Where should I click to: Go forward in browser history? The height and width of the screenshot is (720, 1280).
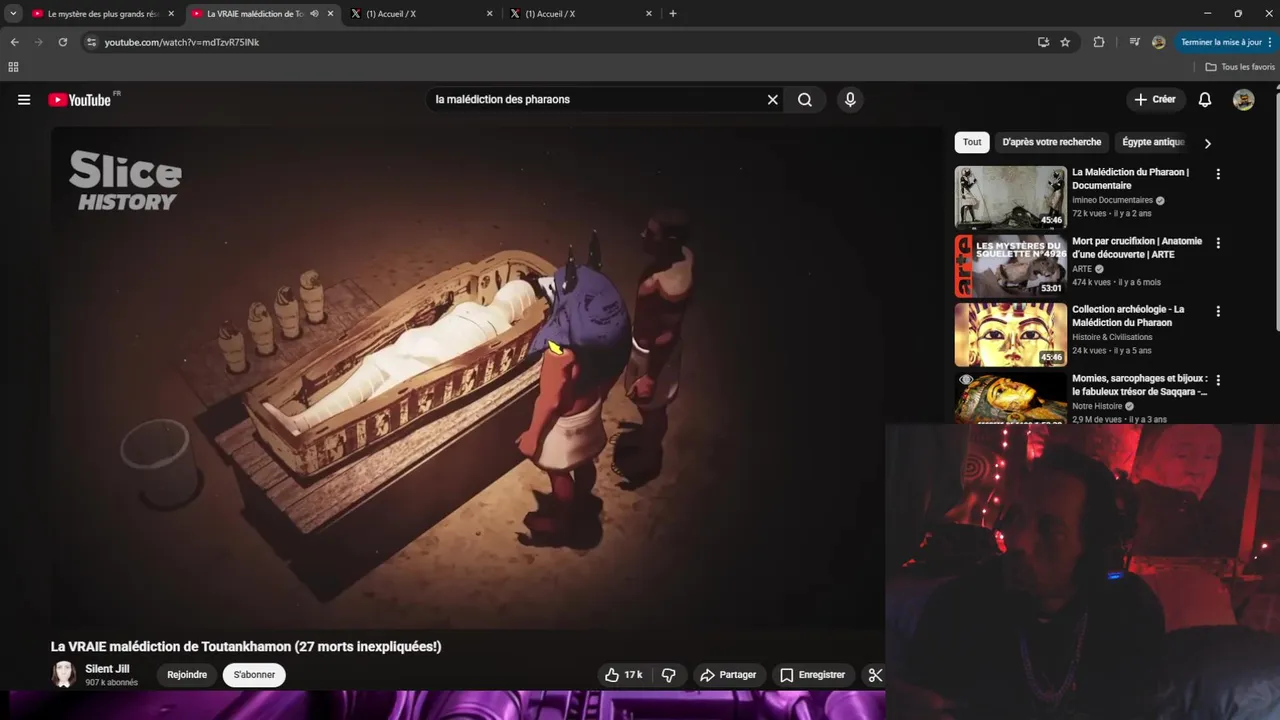coord(38,42)
